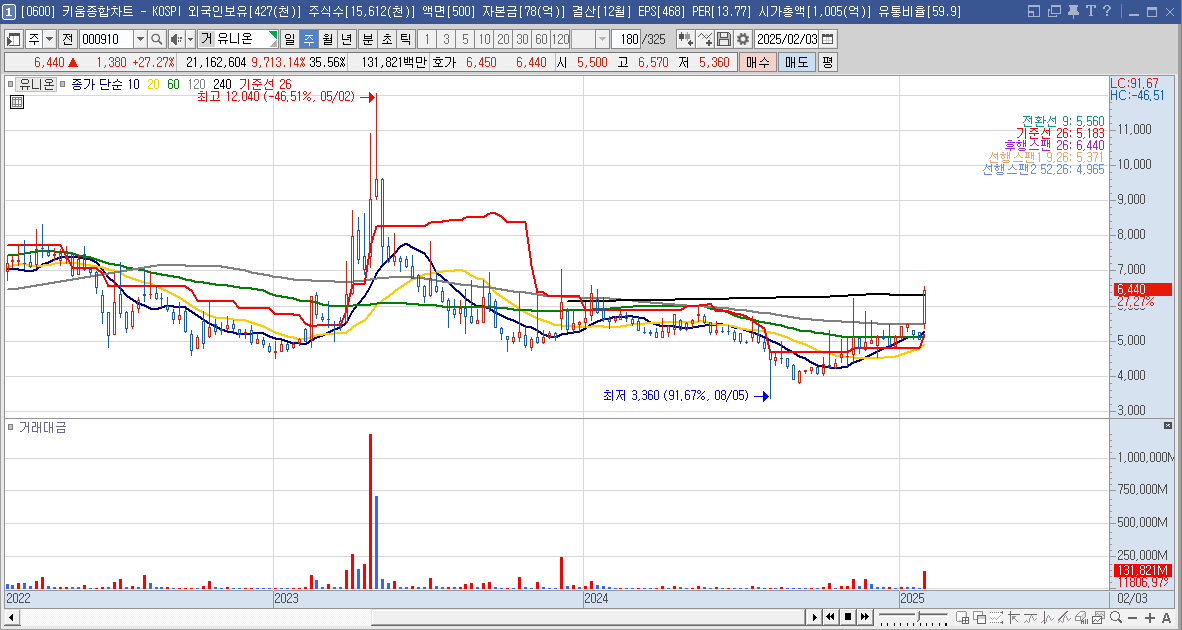The image size is (1182, 630).
Task: Click the 10 interval button
Action: (484, 39)
